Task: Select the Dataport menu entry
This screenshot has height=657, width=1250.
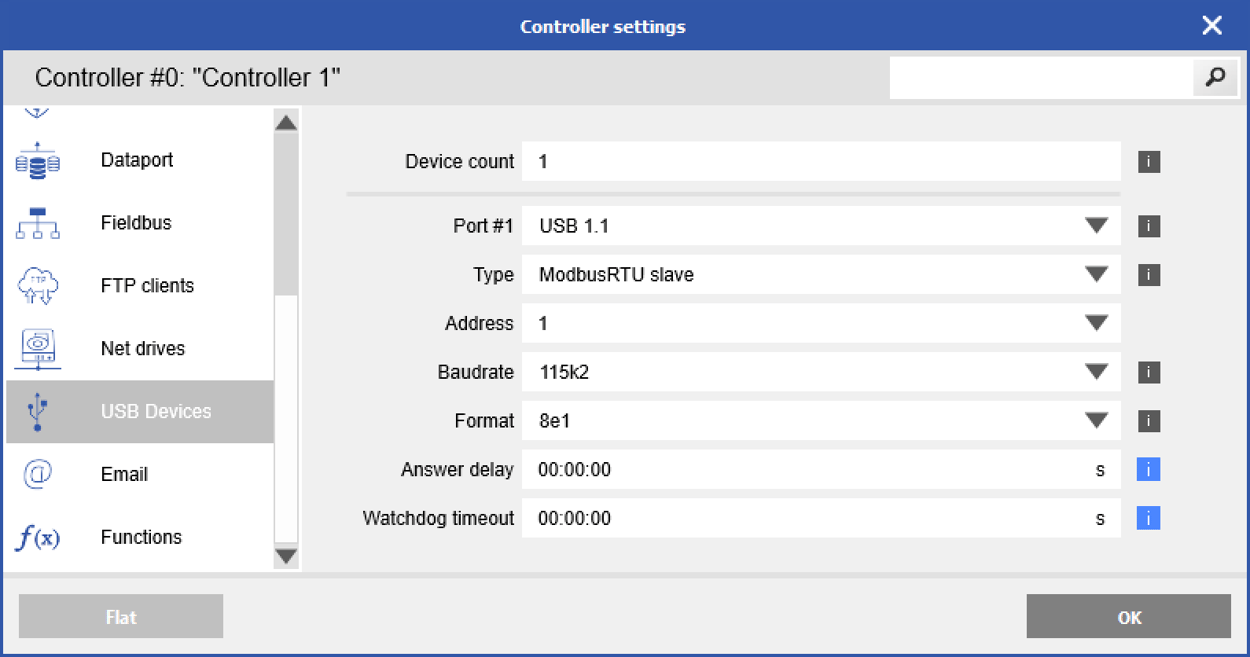Action: point(136,160)
